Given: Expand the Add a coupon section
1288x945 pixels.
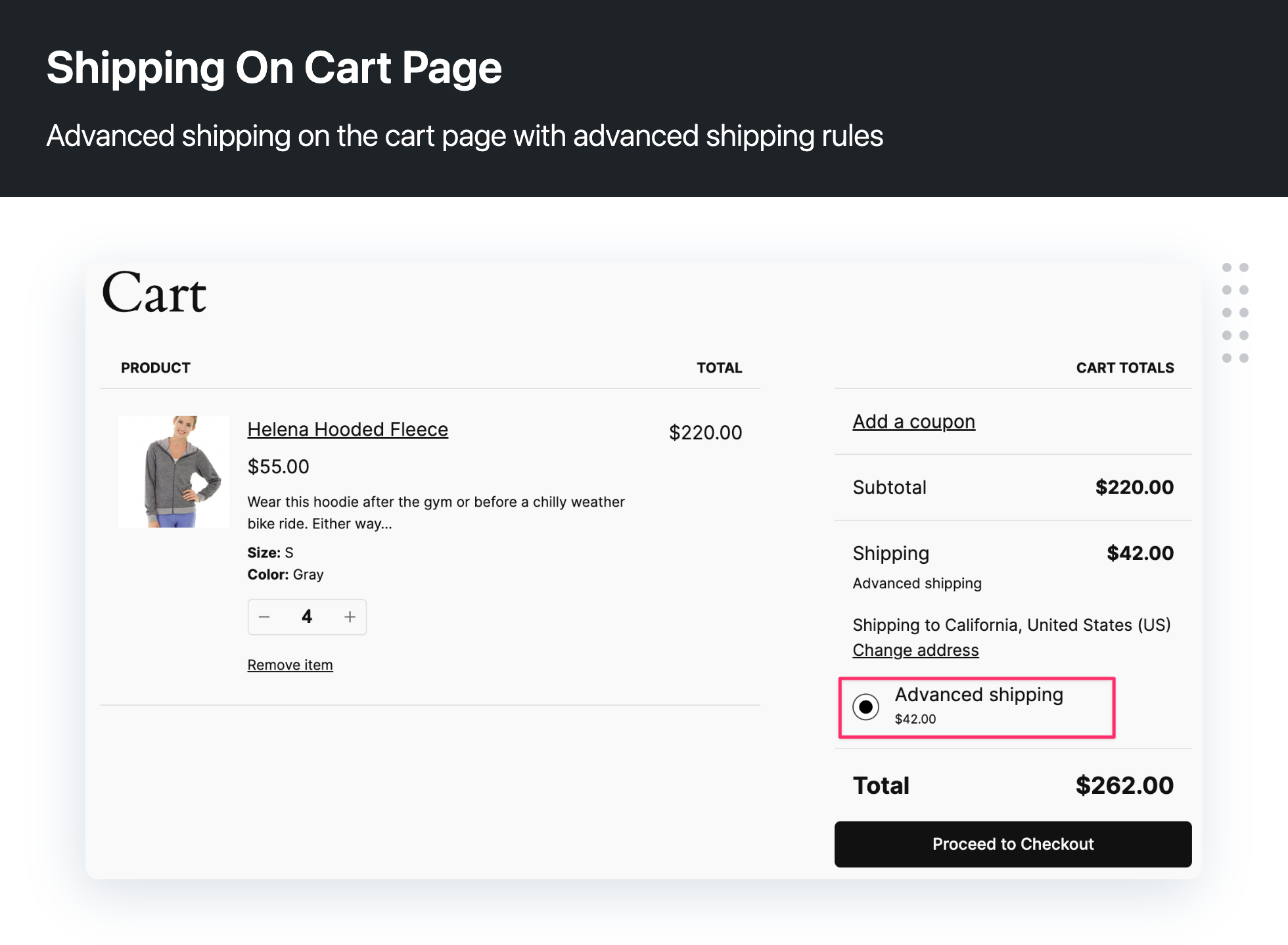Looking at the screenshot, I should tap(913, 421).
